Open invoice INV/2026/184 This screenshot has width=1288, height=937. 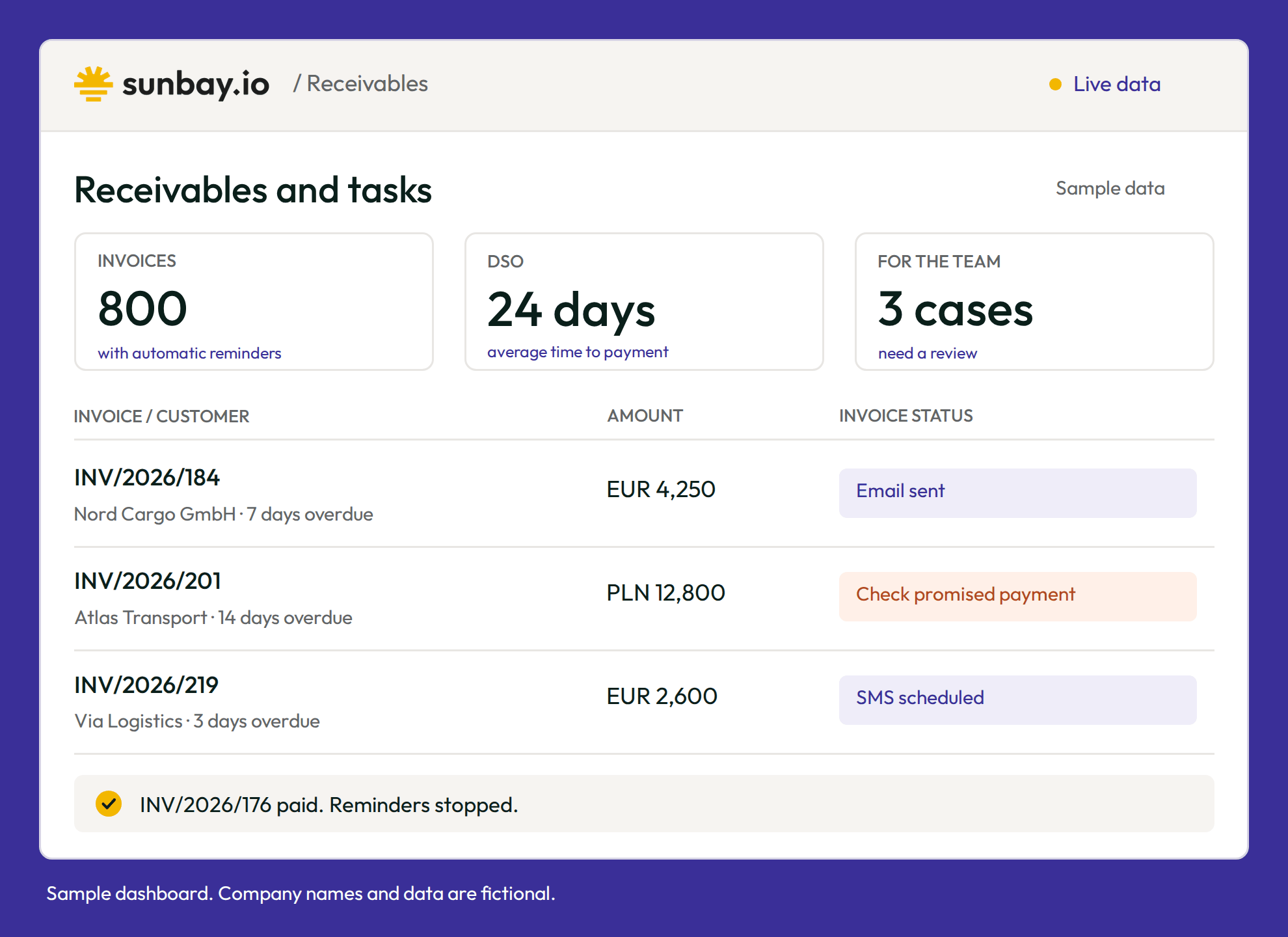coord(147,477)
